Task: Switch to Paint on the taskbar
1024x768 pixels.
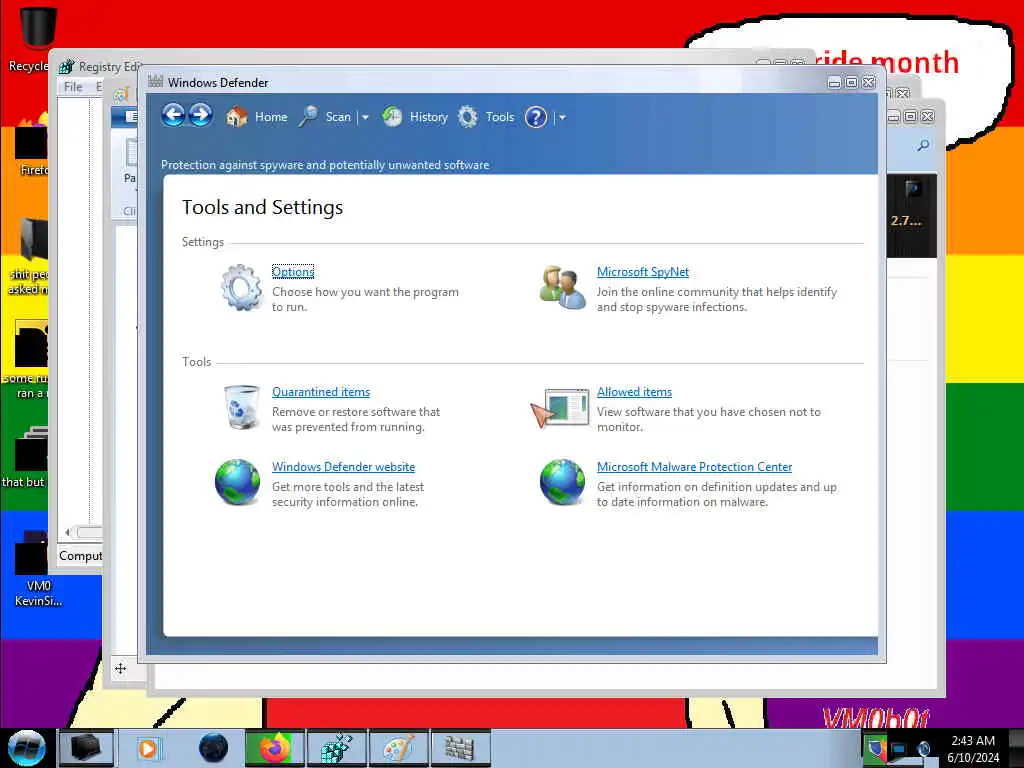Action: pyautogui.click(x=398, y=748)
